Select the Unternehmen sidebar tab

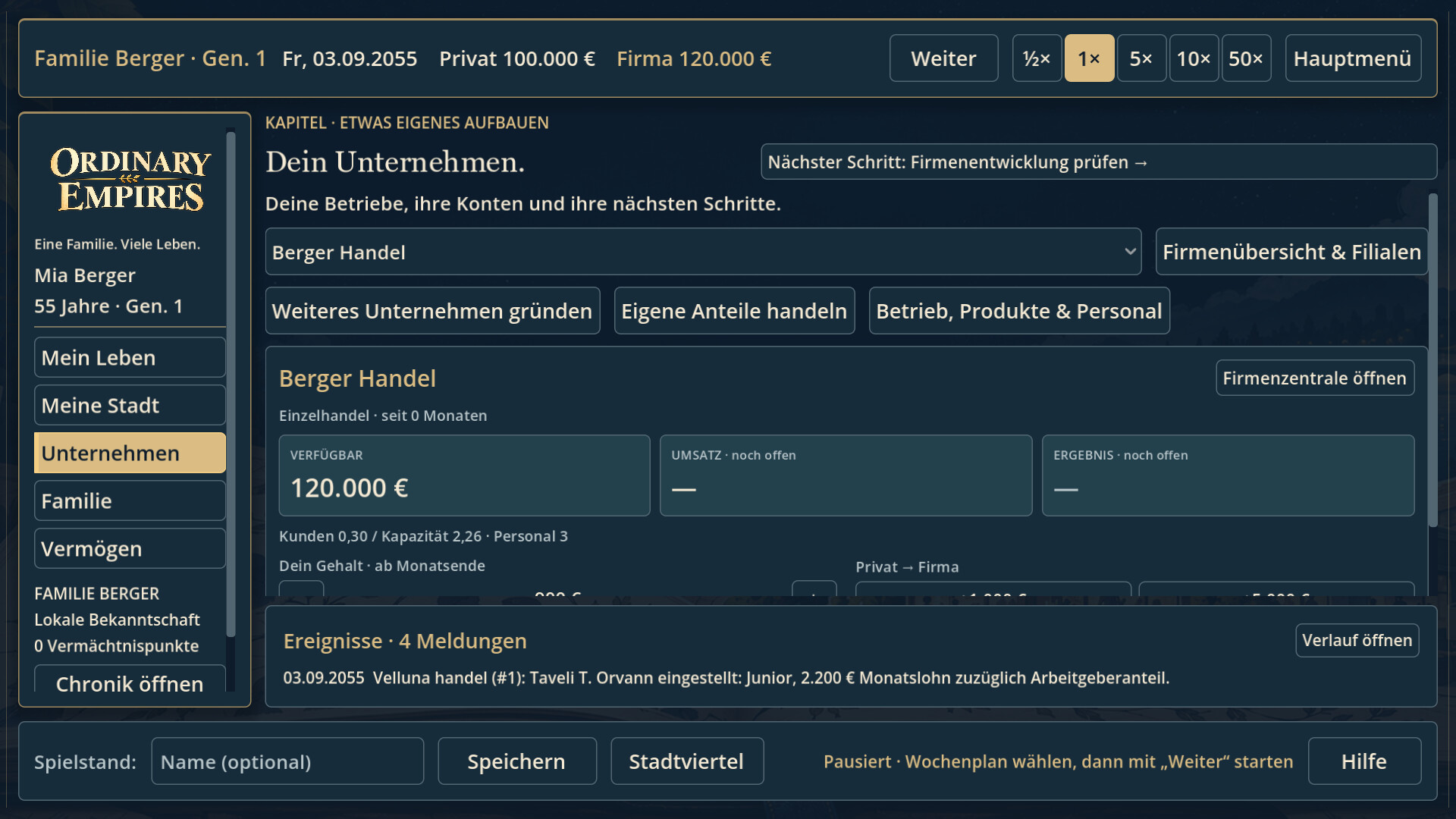point(130,453)
